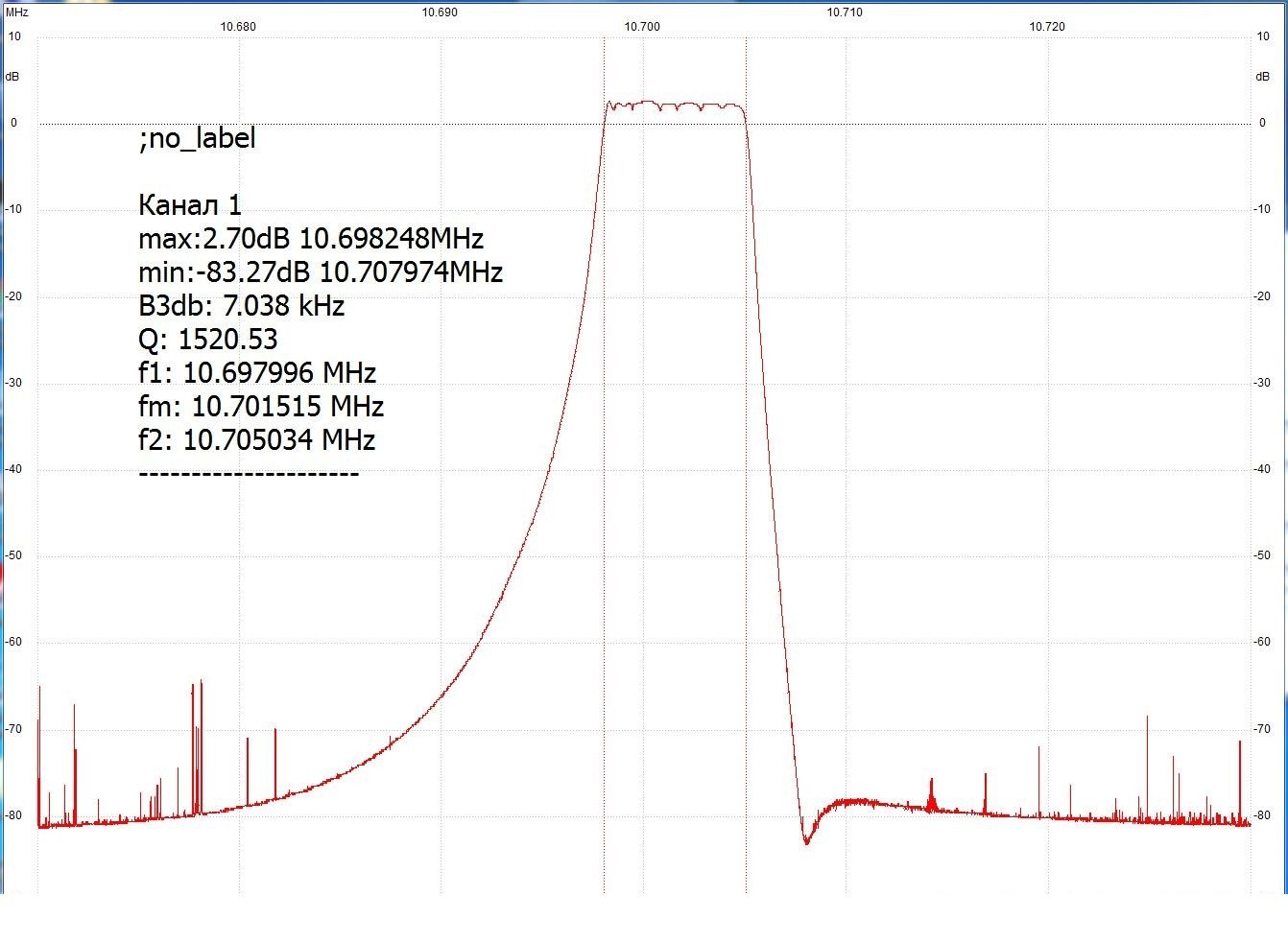Screen dimensions: 1288x943
Task: Click the max: 2.70dB readout line
Action: click(311, 238)
